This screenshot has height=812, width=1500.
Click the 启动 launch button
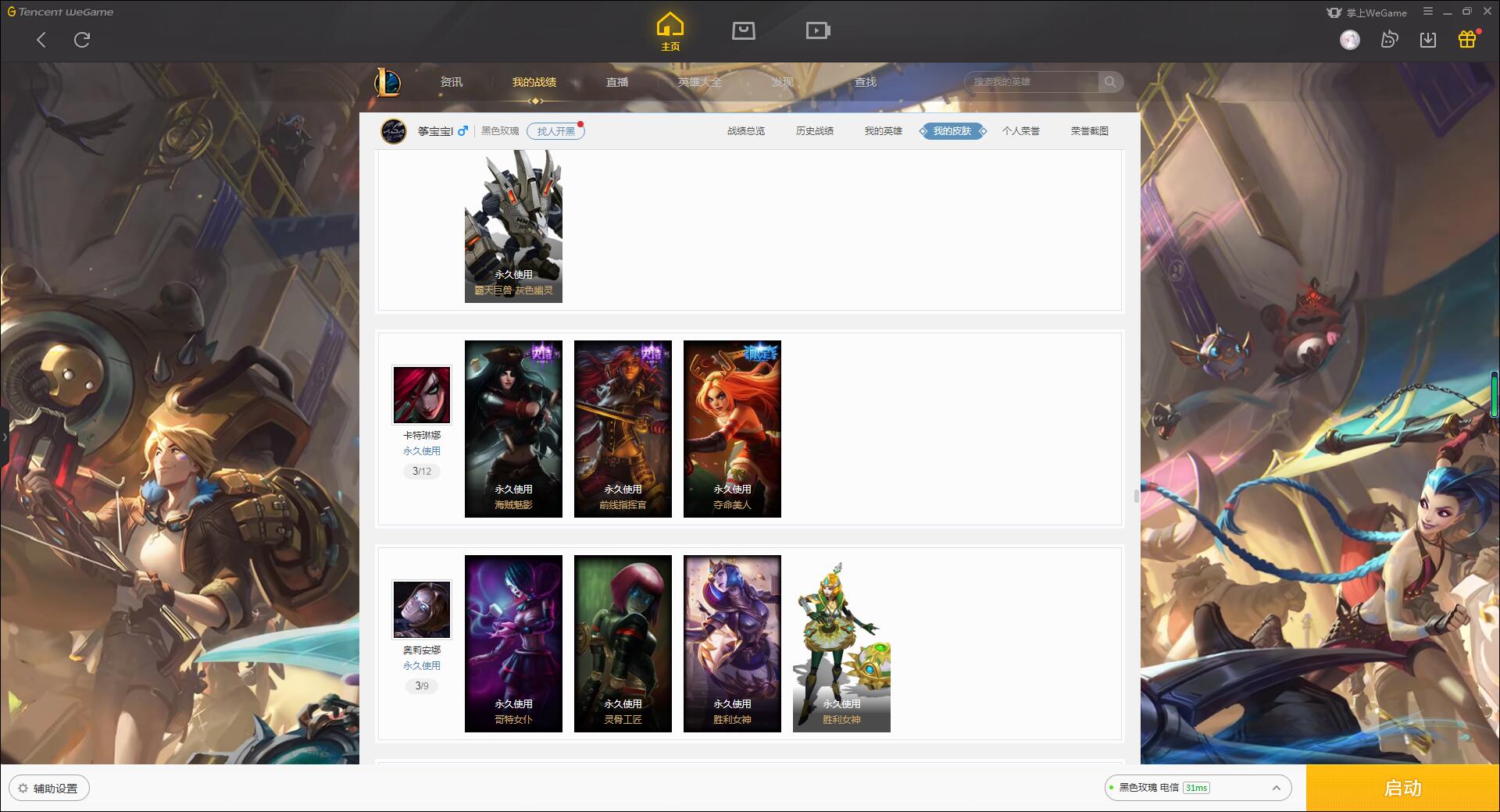1403,788
